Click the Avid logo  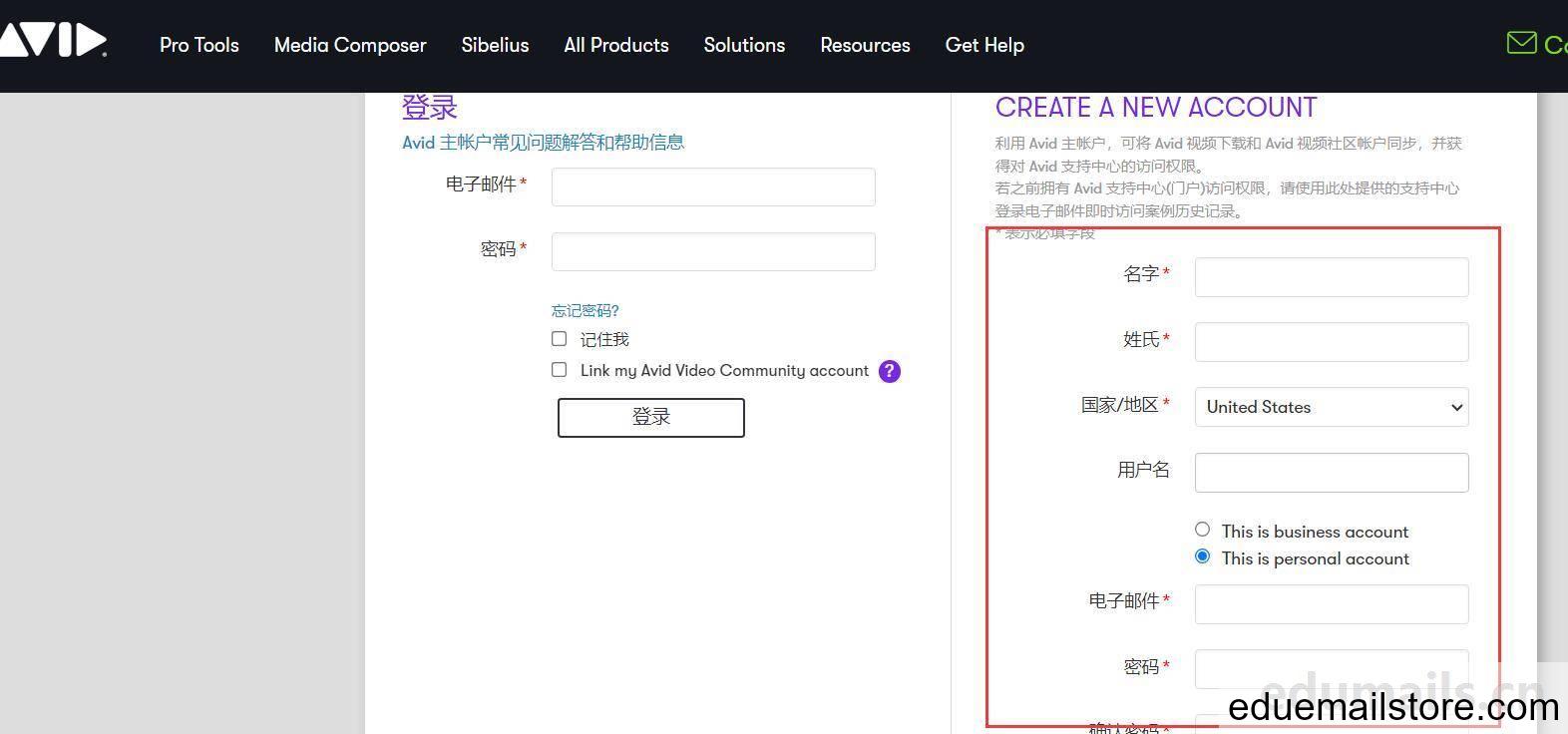point(52,41)
